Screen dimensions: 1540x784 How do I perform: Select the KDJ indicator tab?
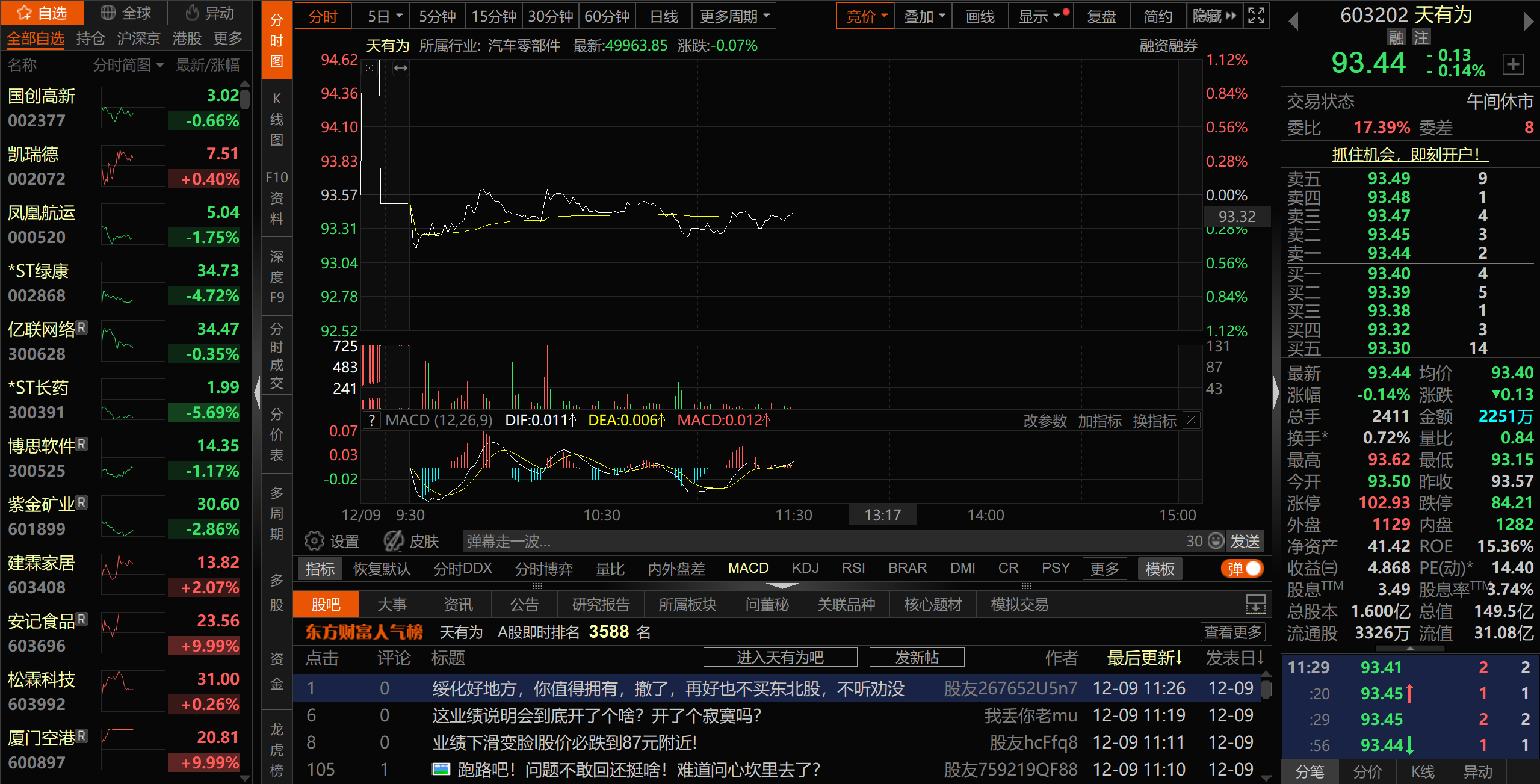[805, 569]
